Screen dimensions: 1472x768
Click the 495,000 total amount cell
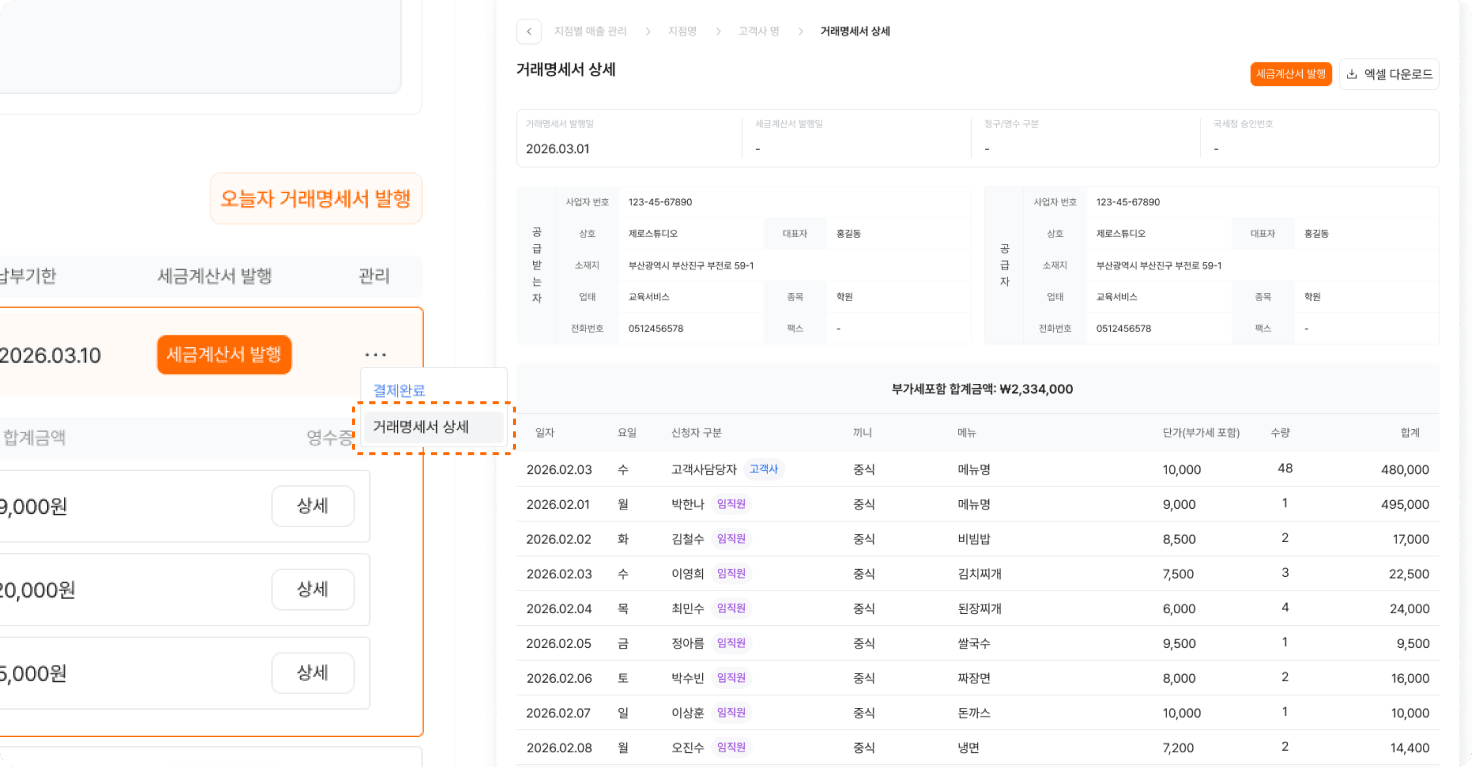tap(1405, 505)
